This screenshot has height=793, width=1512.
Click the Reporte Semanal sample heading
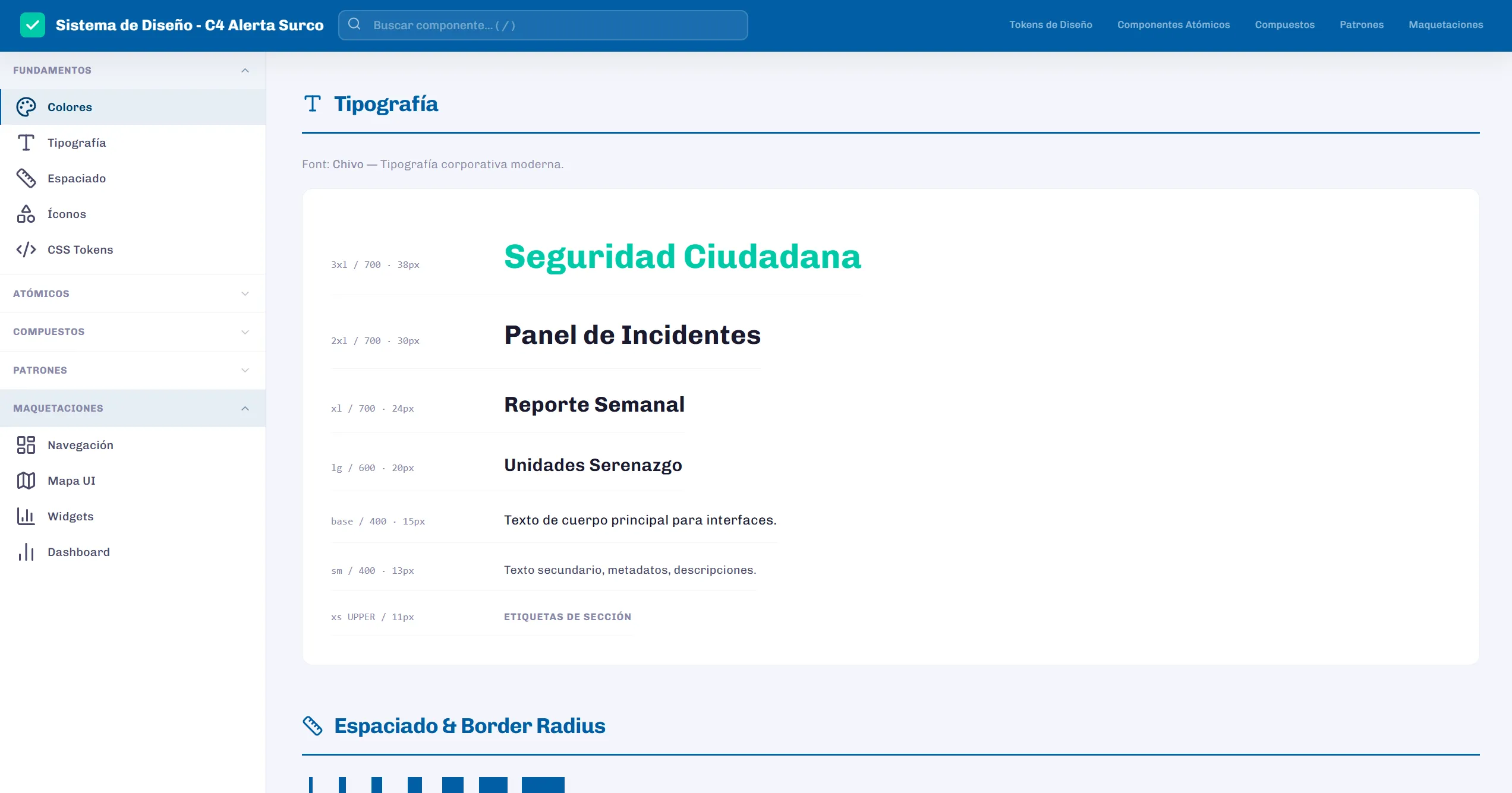click(594, 405)
